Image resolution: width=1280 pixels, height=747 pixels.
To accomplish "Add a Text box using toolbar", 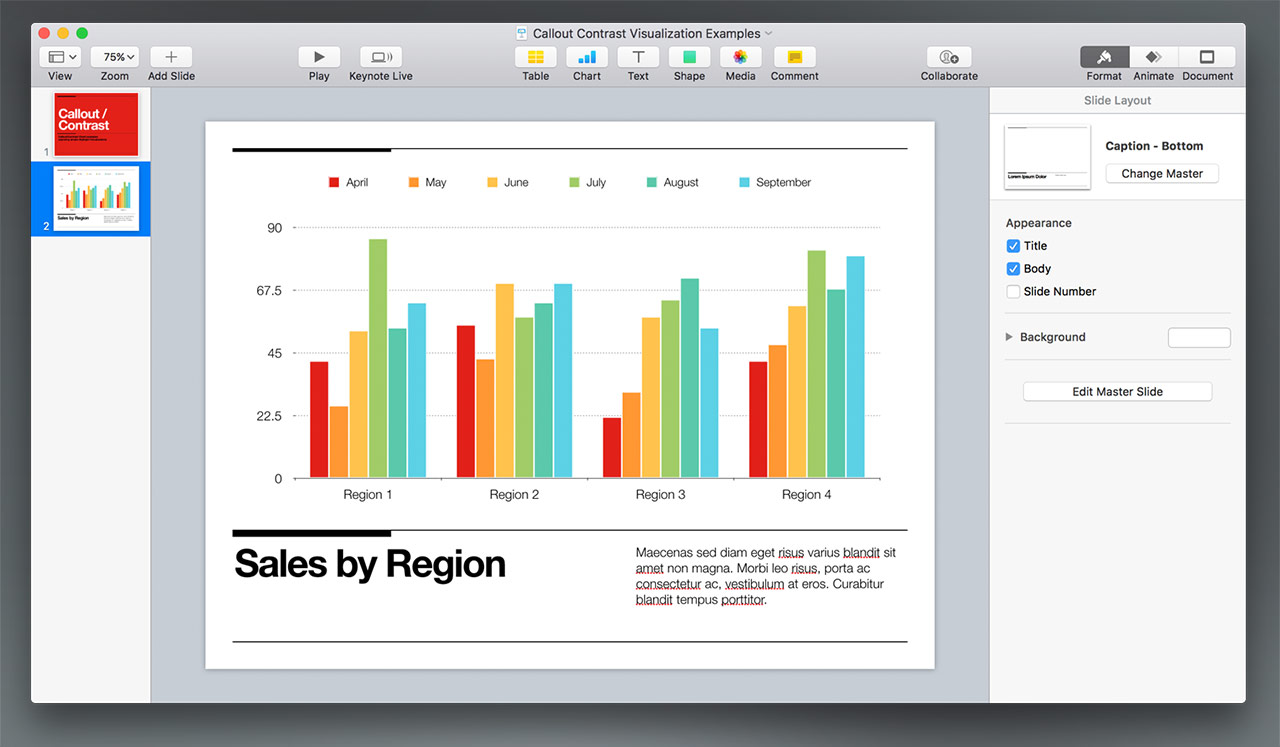I will coord(638,58).
